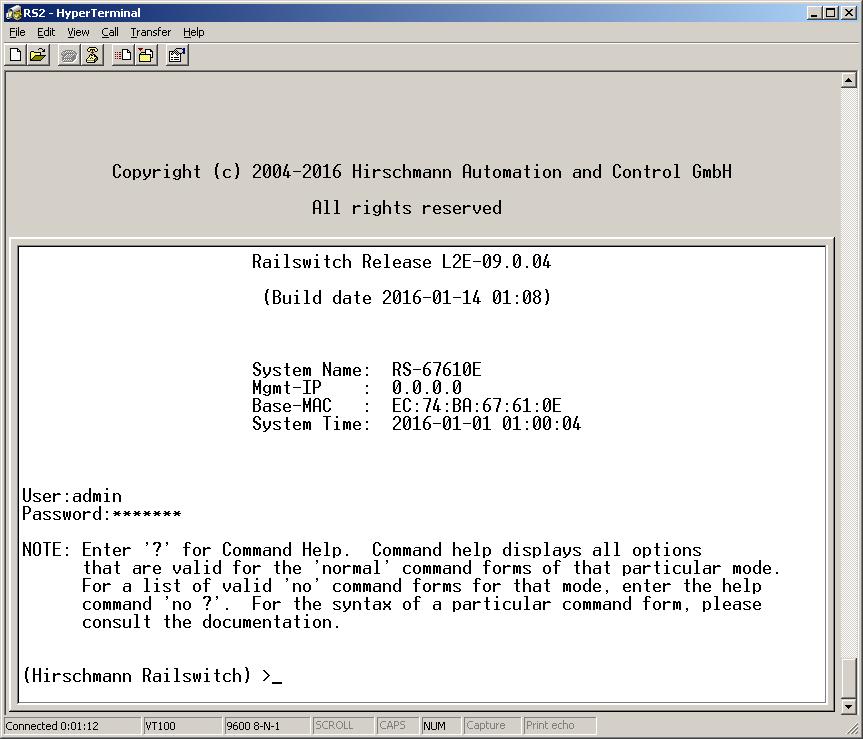Screen dimensions: 863x739
Task: Click the scrollbar down arrow
Action: pyautogui.click(x=848, y=706)
